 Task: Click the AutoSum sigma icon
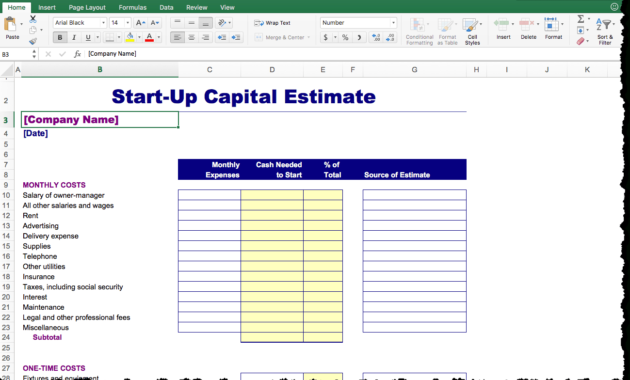pos(581,19)
